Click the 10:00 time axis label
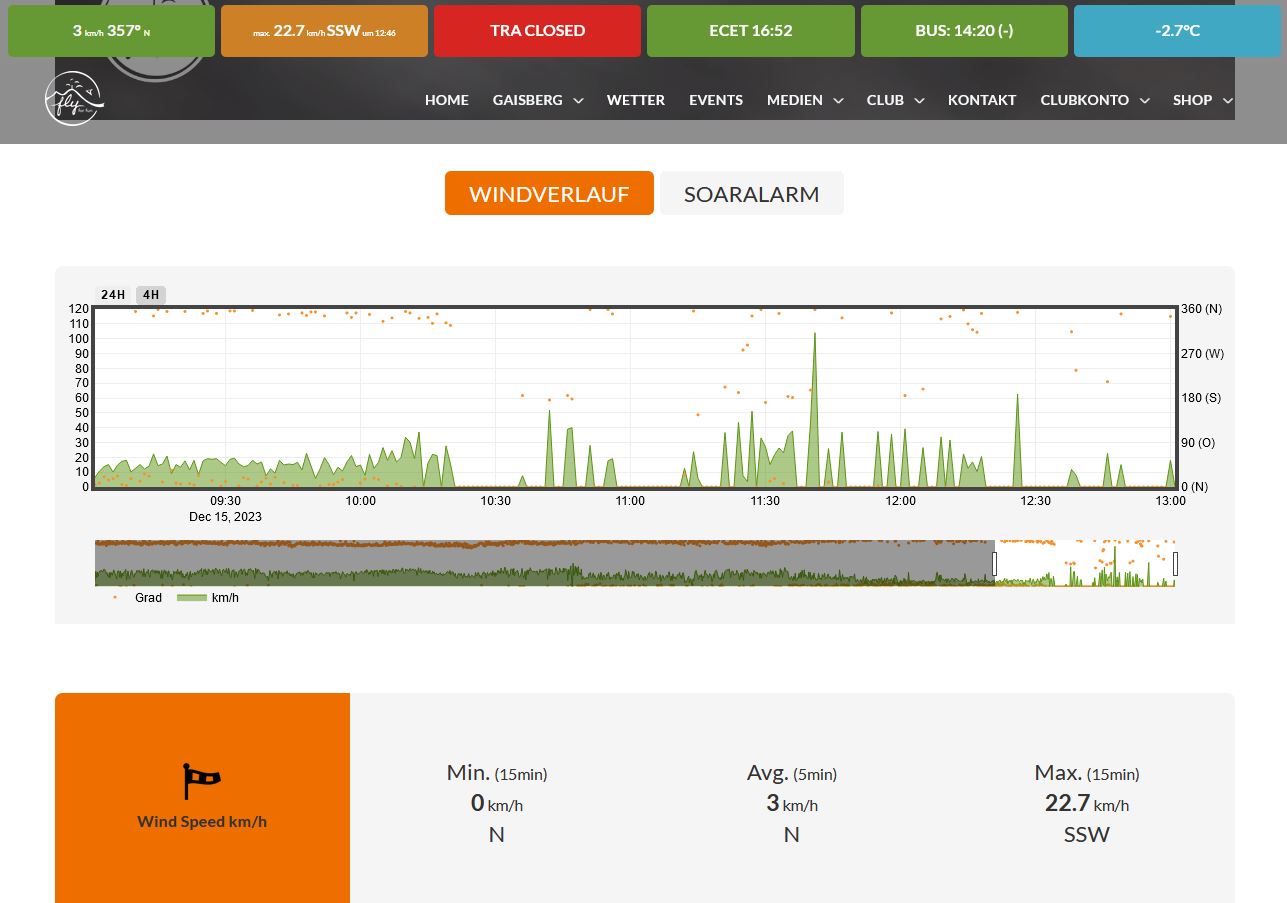Screen dimensions: 1287x903 pyautogui.click(x=360, y=501)
